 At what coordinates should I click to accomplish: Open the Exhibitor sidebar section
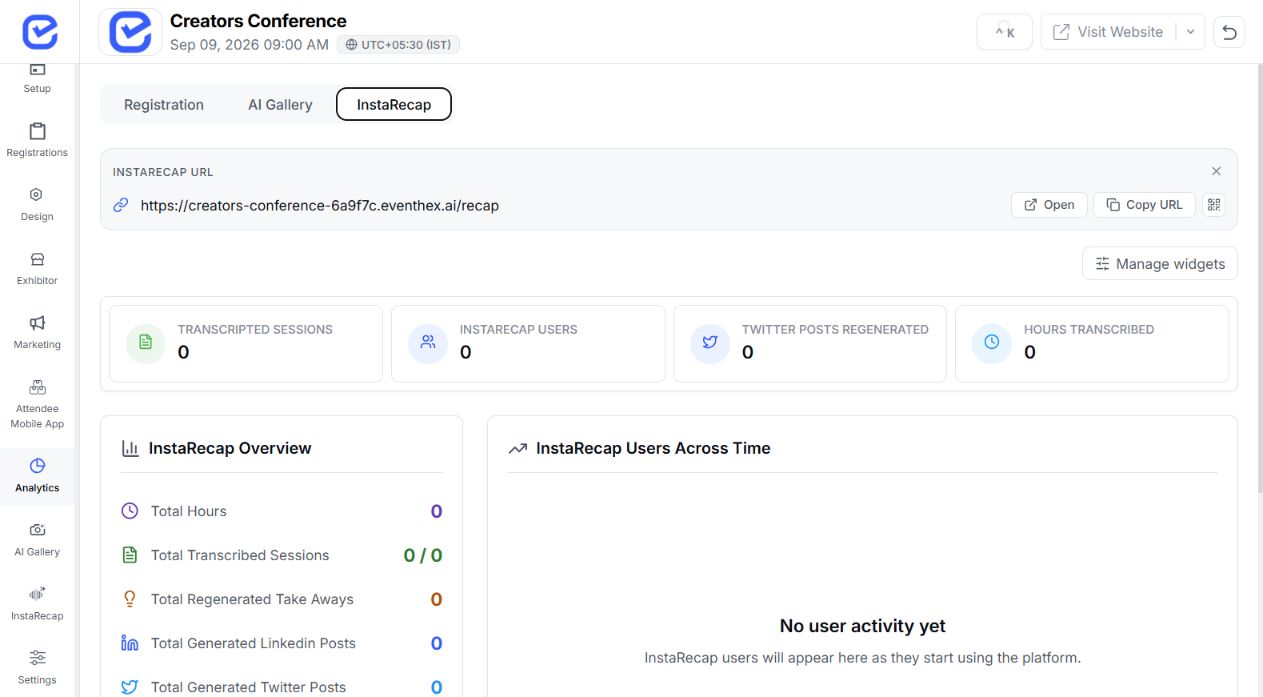pyautogui.click(x=37, y=268)
